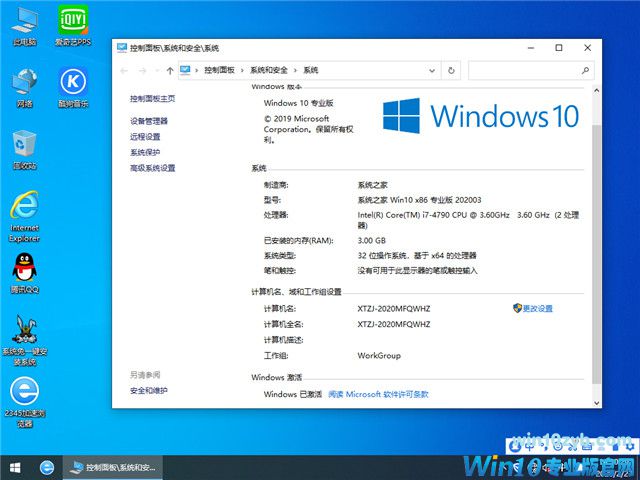The height and width of the screenshot is (480, 640).
Task: Open the This PC desktop icon
Action: pos(24,26)
